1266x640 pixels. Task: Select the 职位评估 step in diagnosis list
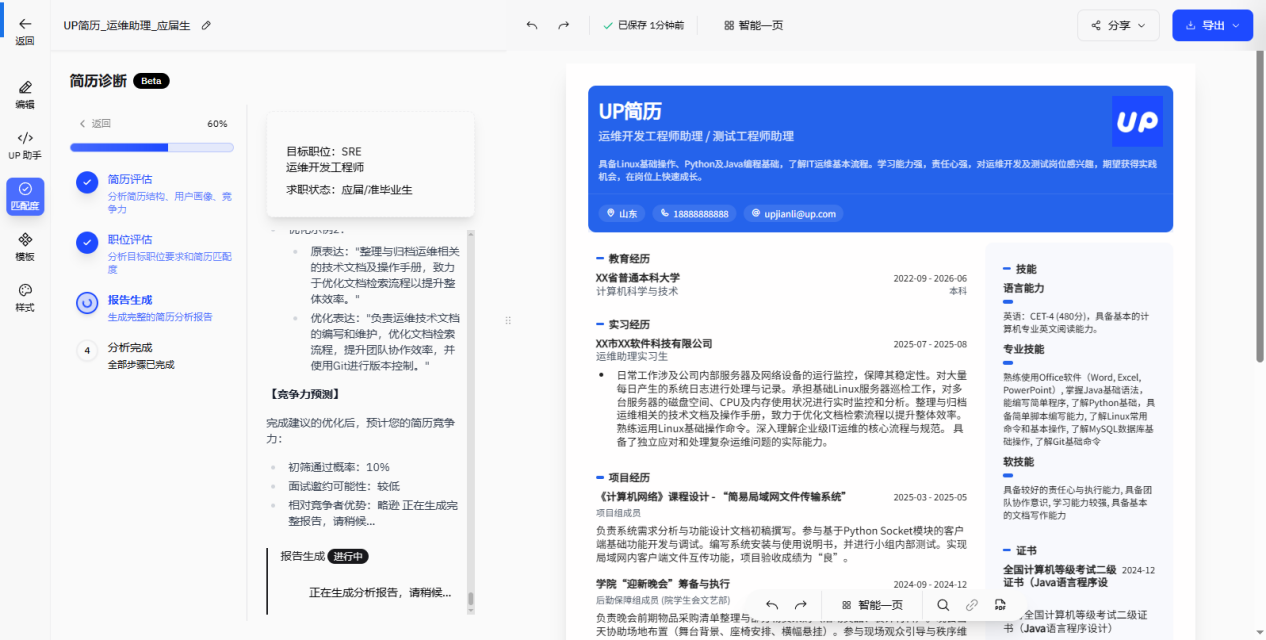[x=130, y=240]
